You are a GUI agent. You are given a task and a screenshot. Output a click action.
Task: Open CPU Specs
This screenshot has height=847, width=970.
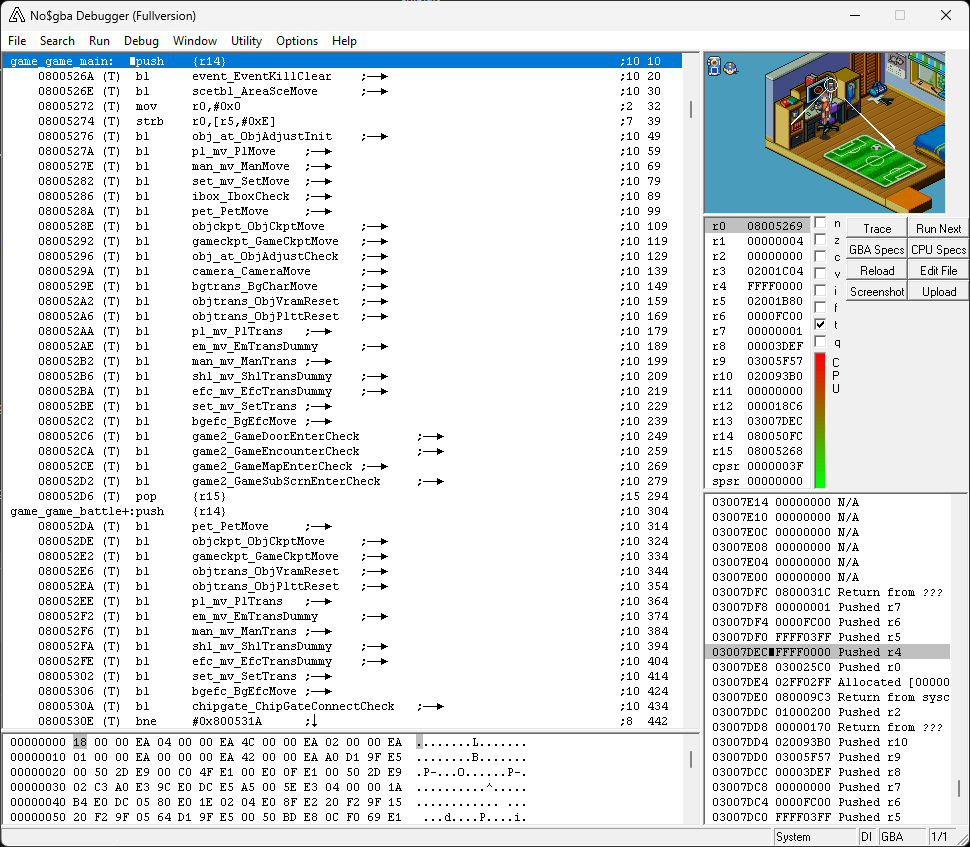938,249
